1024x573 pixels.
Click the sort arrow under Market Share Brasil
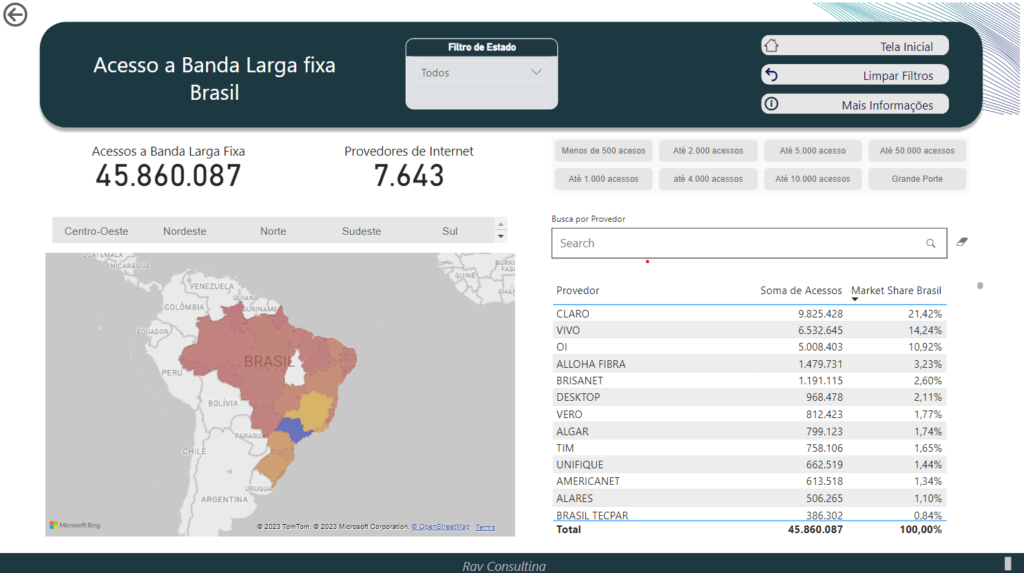(x=855, y=300)
